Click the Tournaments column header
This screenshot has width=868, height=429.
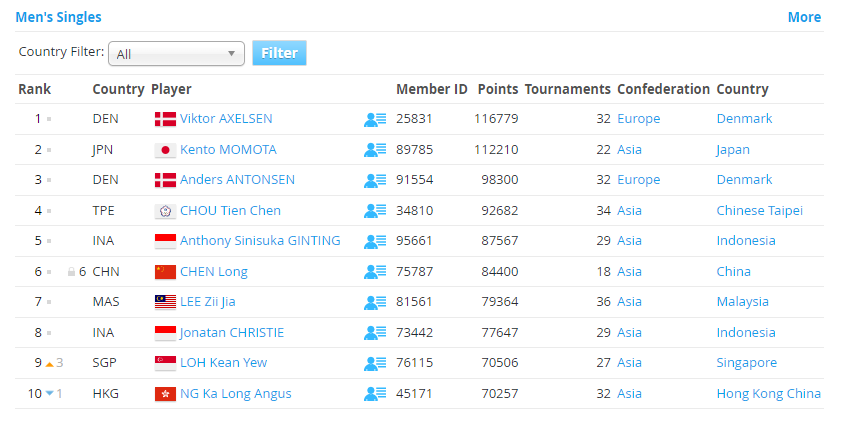tap(567, 89)
